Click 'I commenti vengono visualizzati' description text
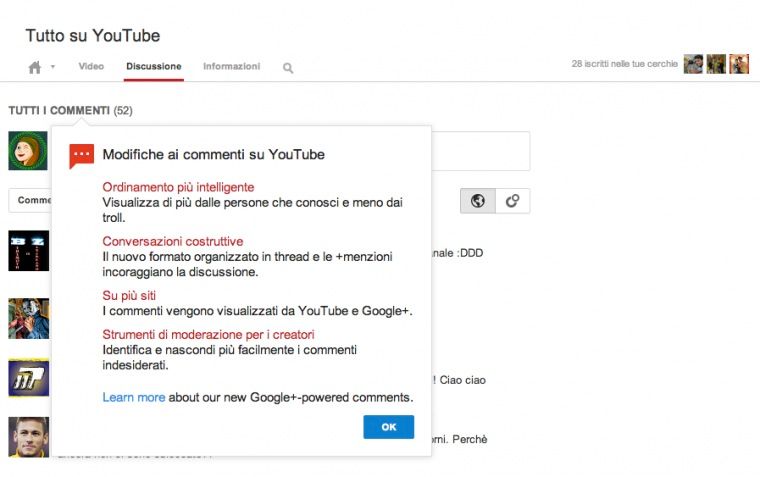Image resolution: width=760 pixels, height=477 pixels. 257,311
